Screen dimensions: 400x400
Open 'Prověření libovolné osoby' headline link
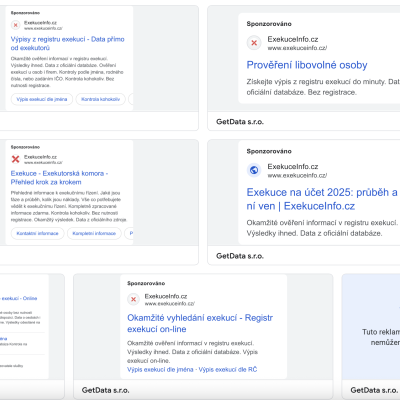307,65
